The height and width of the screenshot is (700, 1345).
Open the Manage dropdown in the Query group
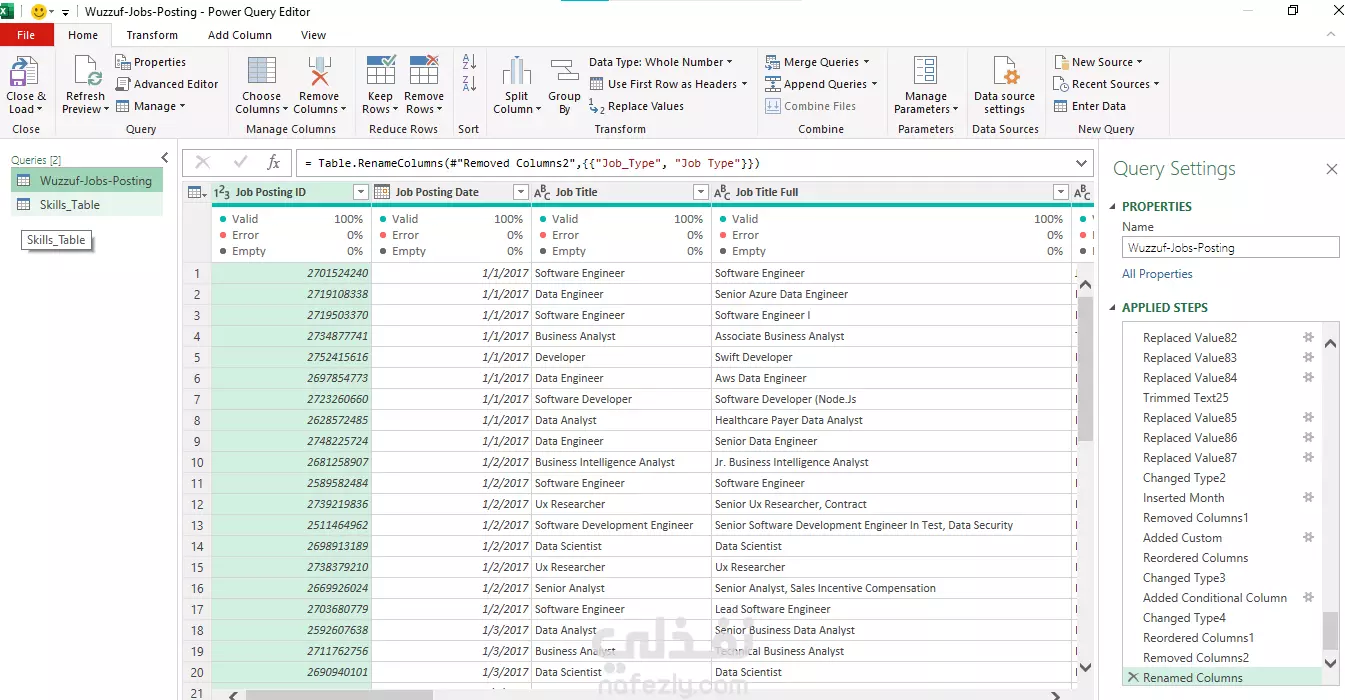click(x=151, y=106)
